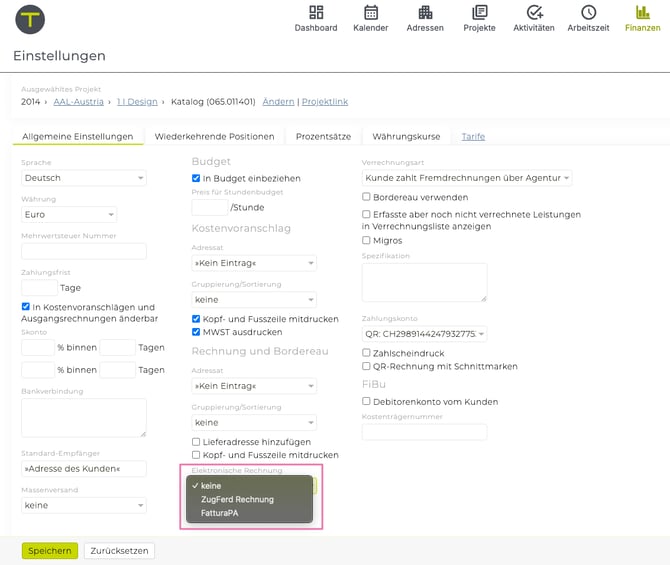
Task: Uncheck 'In Budget einbeziehen' checkbox
Action: click(197, 178)
